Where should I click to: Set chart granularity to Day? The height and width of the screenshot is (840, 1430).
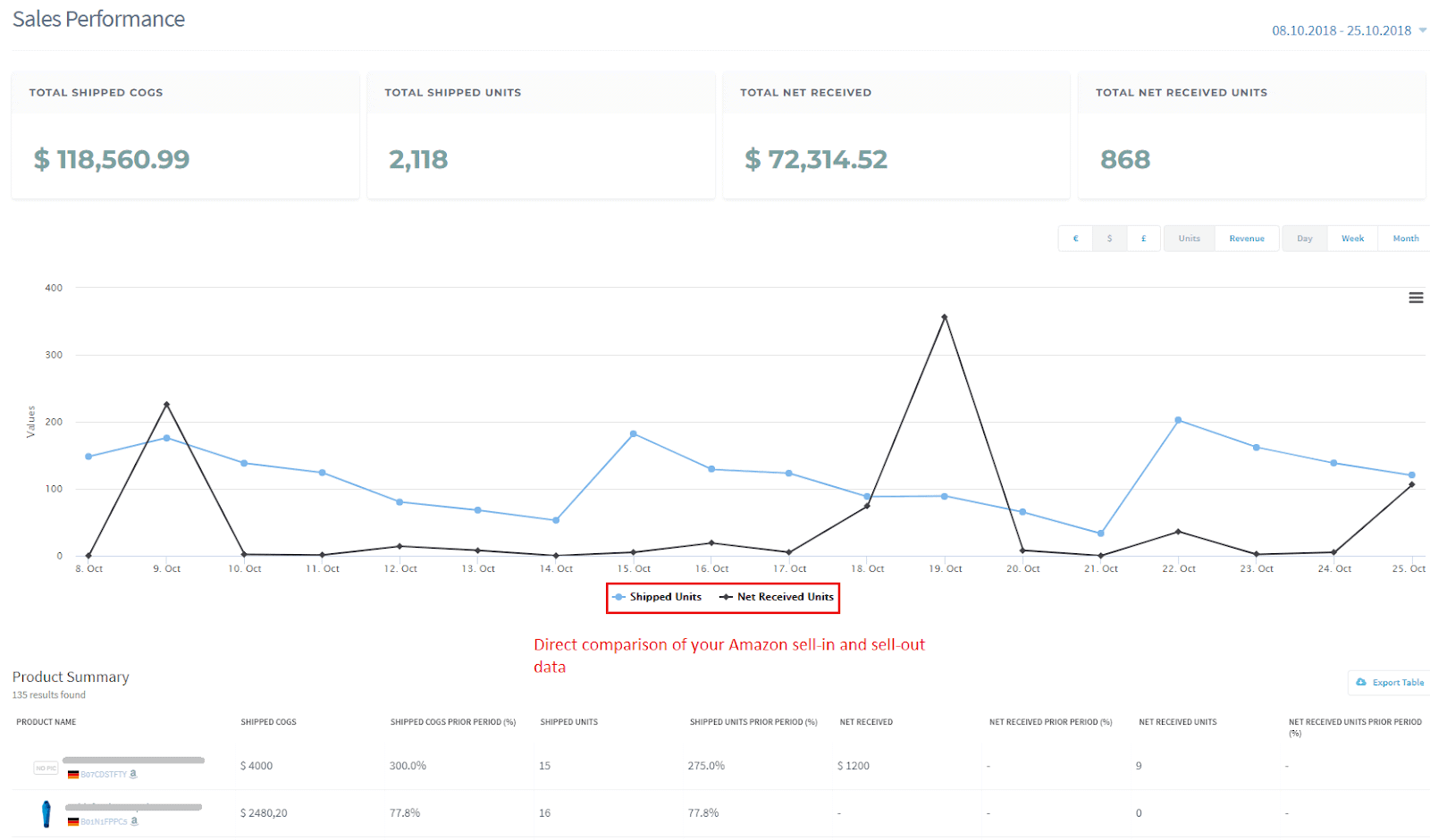[x=1304, y=239]
